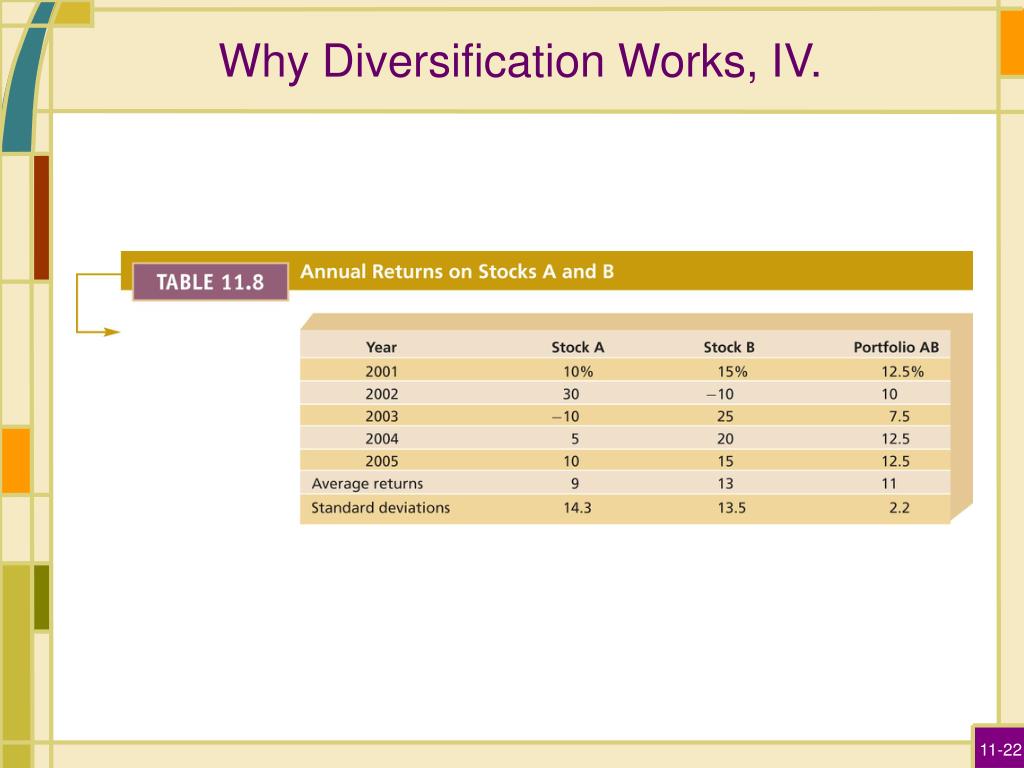Select Stock A's "30" value for 2002
The width and height of the screenshot is (1024, 768).
point(571,394)
